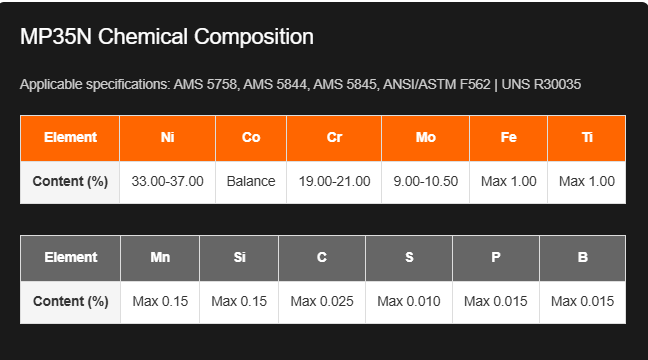Select the 9.00-10.50 molybdenum value

[426, 182]
